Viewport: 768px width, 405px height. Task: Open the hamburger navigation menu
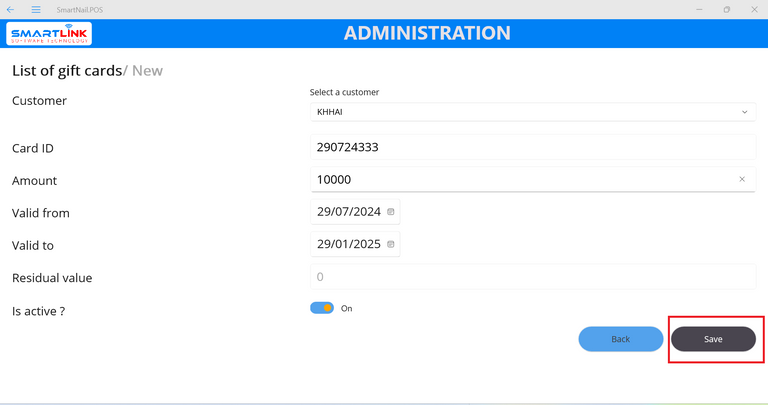pos(36,9)
